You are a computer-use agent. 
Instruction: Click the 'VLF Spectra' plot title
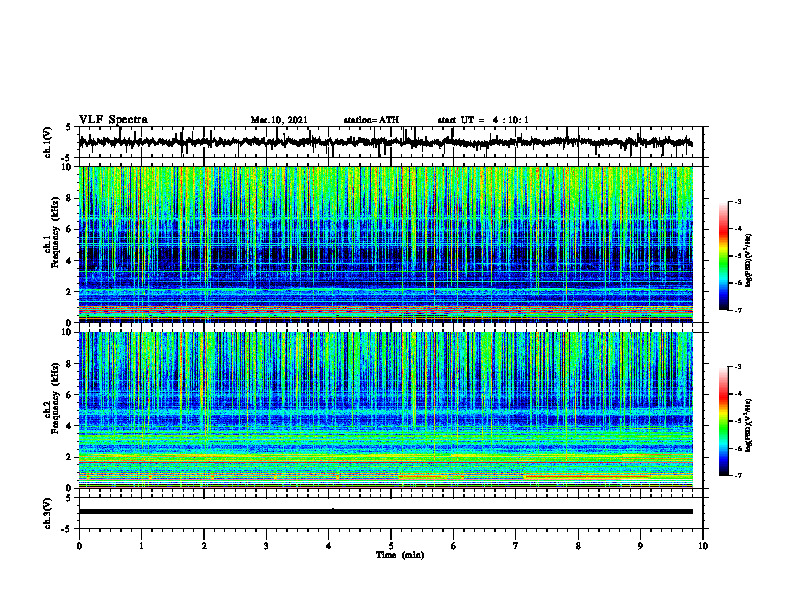tap(113, 120)
